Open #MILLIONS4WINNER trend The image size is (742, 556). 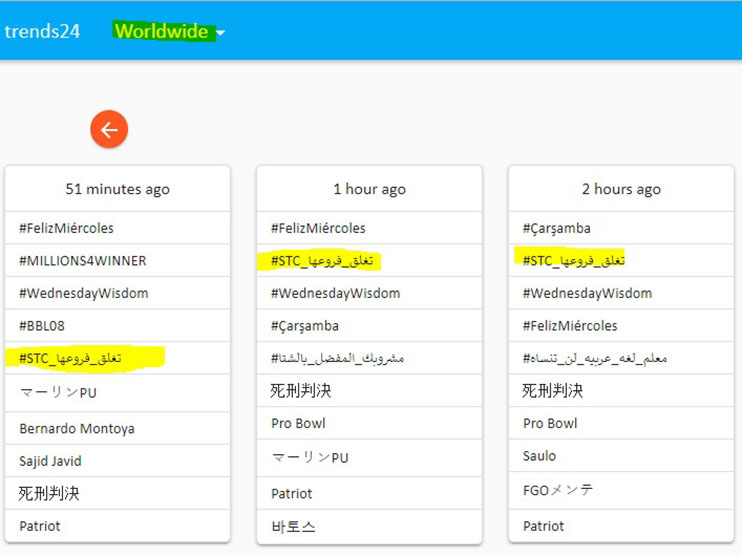pyautogui.click(x=83, y=261)
